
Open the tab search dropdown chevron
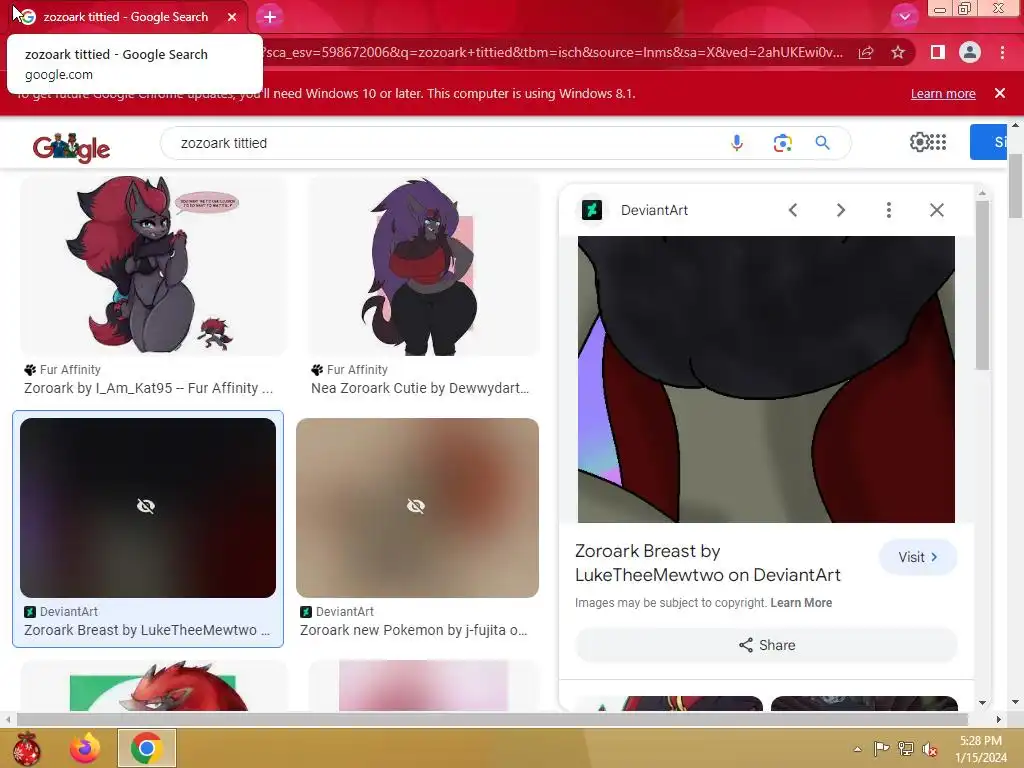coord(904,17)
